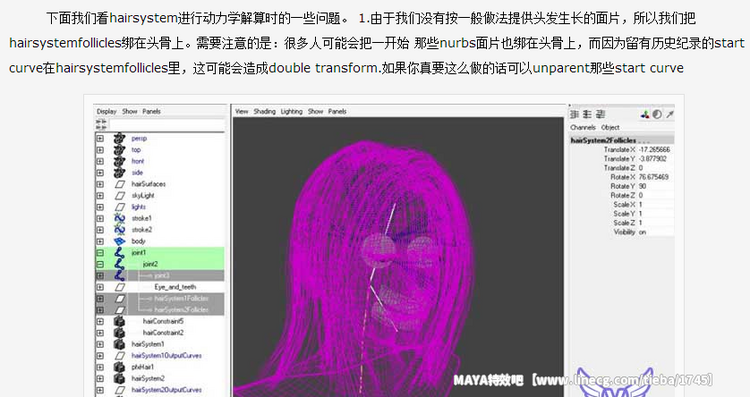
Task: Click the Eye_and_teeth transform icon
Action: point(120,287)
